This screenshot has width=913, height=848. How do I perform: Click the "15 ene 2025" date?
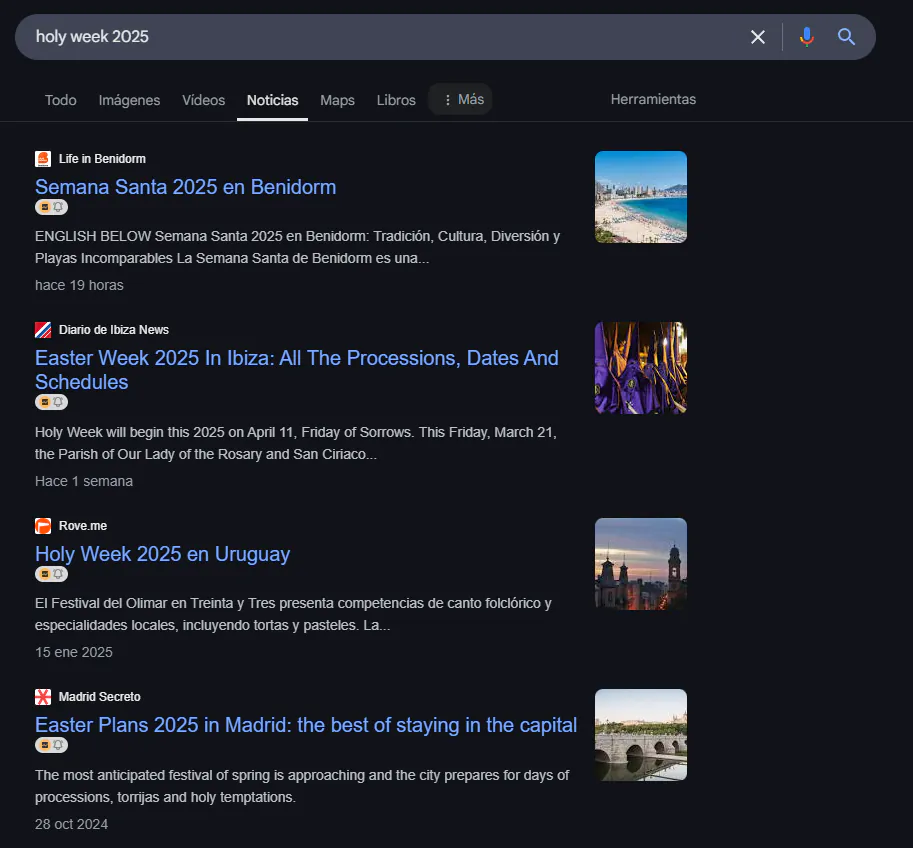pos(74,652)
